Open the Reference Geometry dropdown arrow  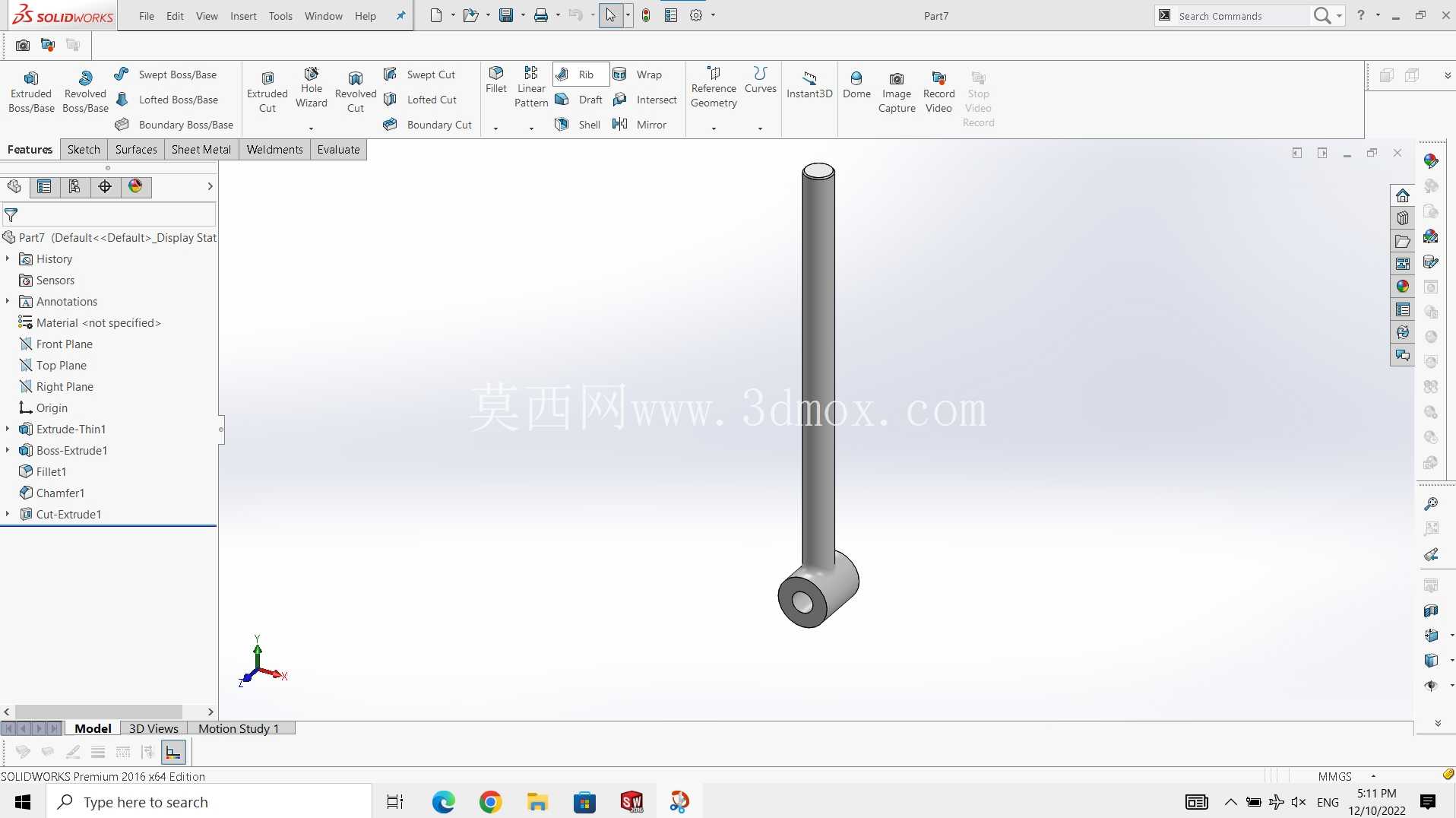[x=714, y=128]
